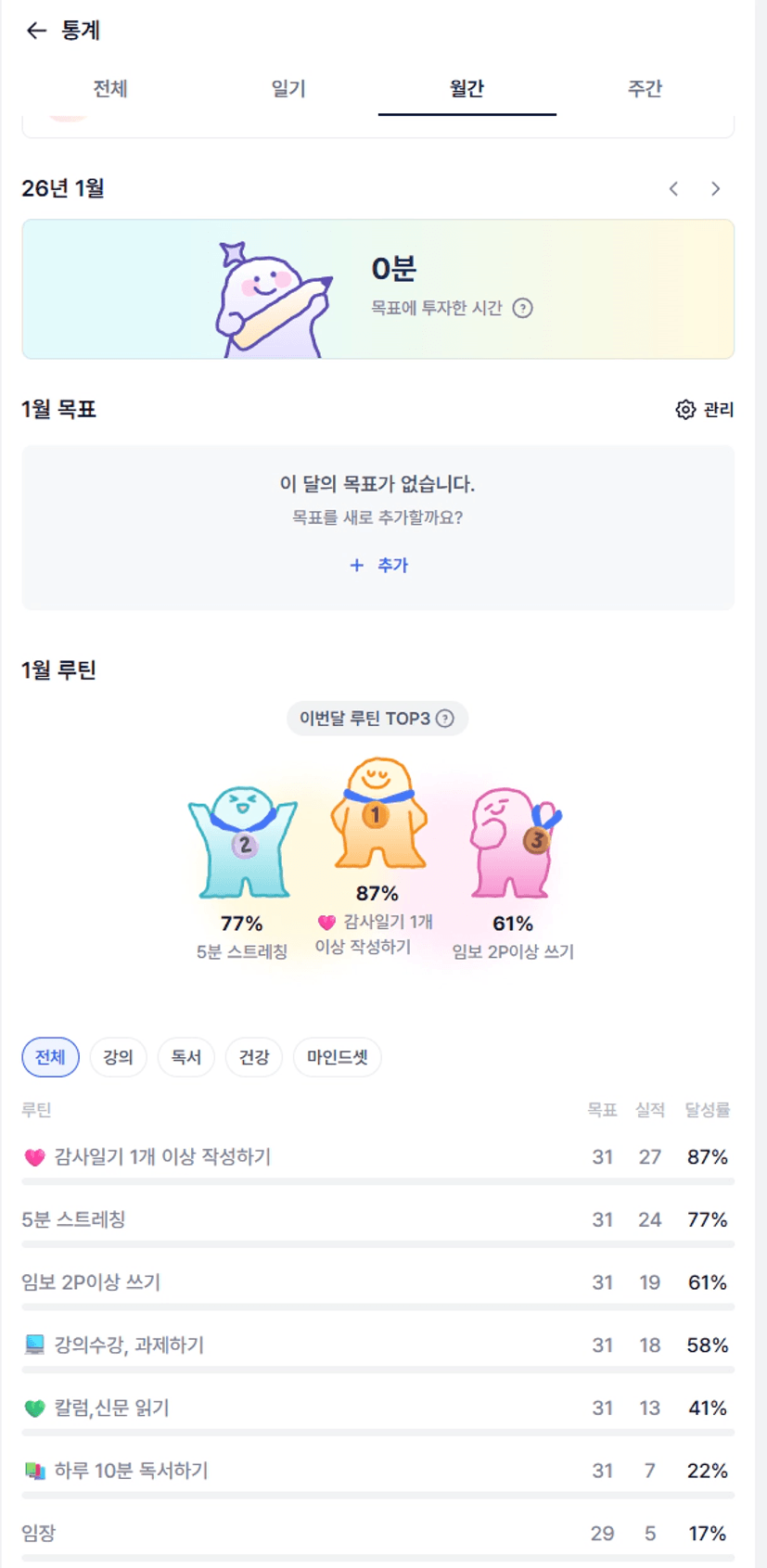767x1568 pixels.
Task: Select the 마인드셋 routine filter chip
Action: click(x=338, y=1057)
